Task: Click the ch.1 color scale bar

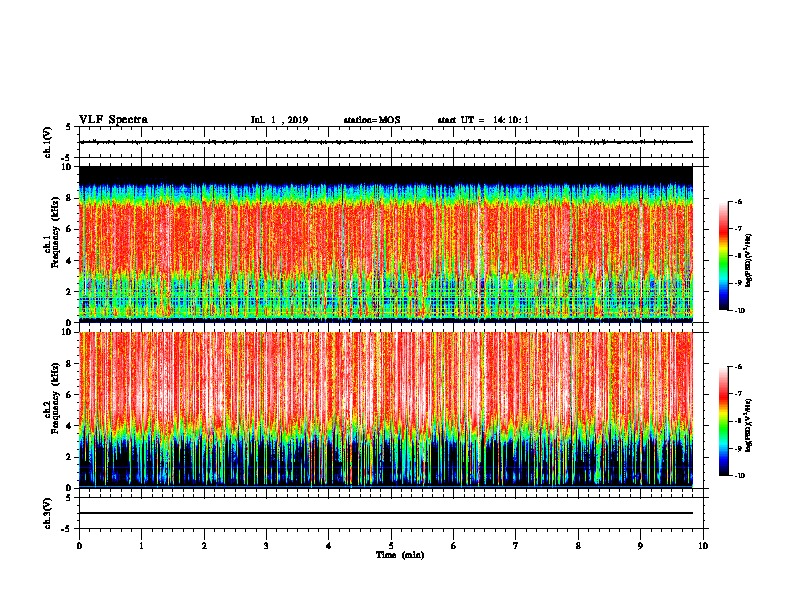Action: pyautogui.click(x=723, y=256)
